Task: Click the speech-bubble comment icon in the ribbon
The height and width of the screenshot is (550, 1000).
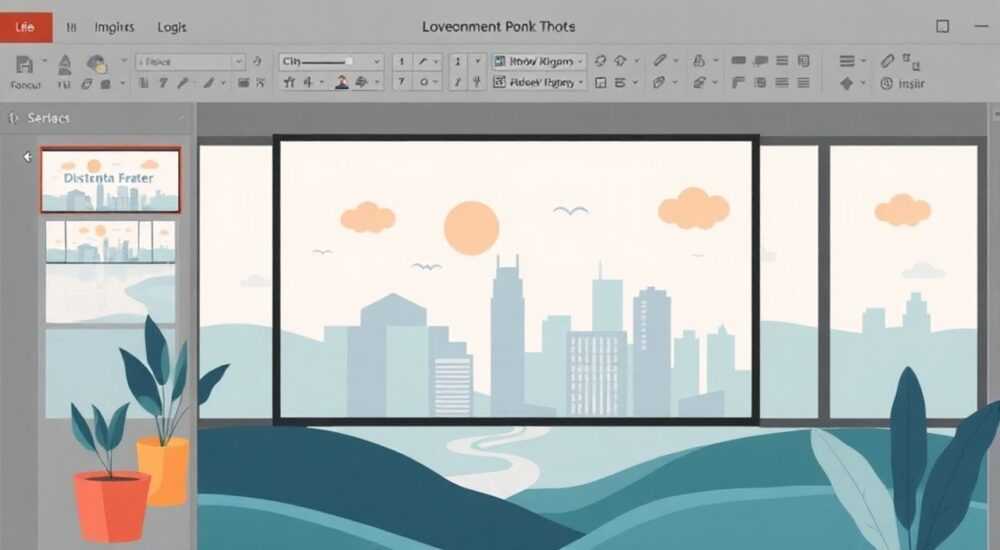Action: [x=760, y=61]
